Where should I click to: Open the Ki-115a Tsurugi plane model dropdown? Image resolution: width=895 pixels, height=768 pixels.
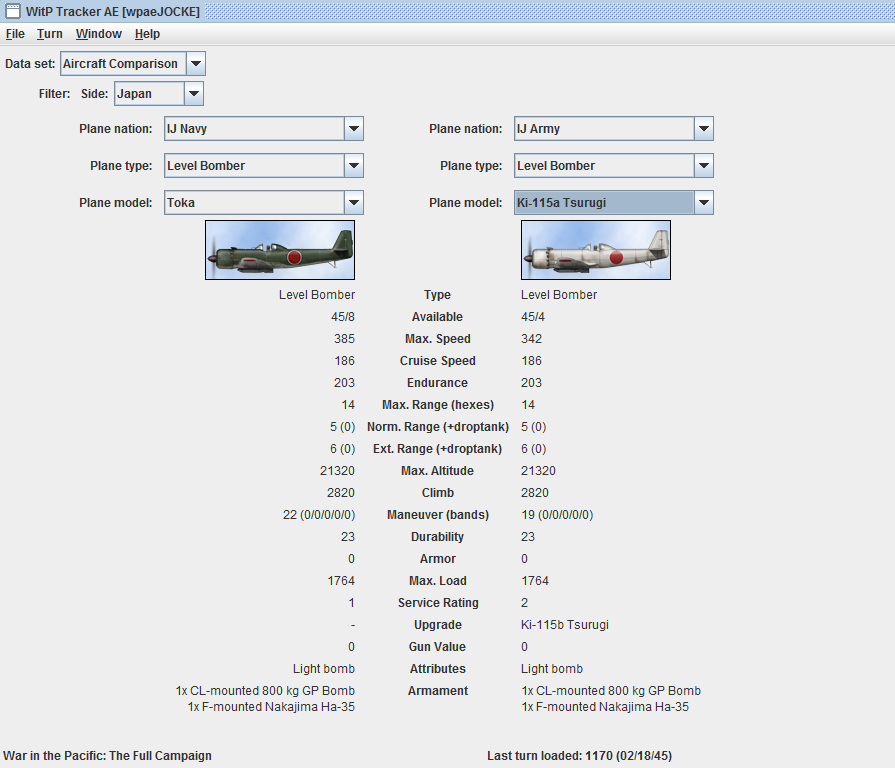pos(704,203)
